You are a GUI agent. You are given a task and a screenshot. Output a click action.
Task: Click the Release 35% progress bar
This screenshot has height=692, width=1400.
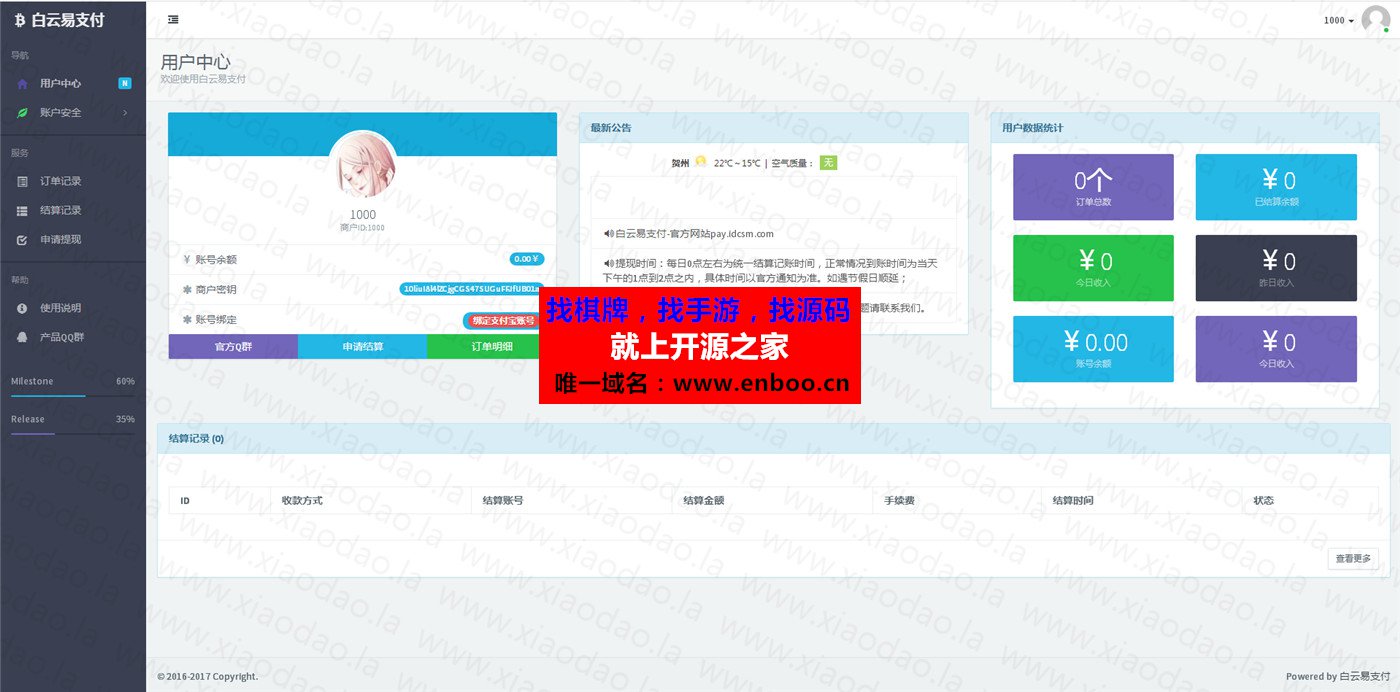73,434
